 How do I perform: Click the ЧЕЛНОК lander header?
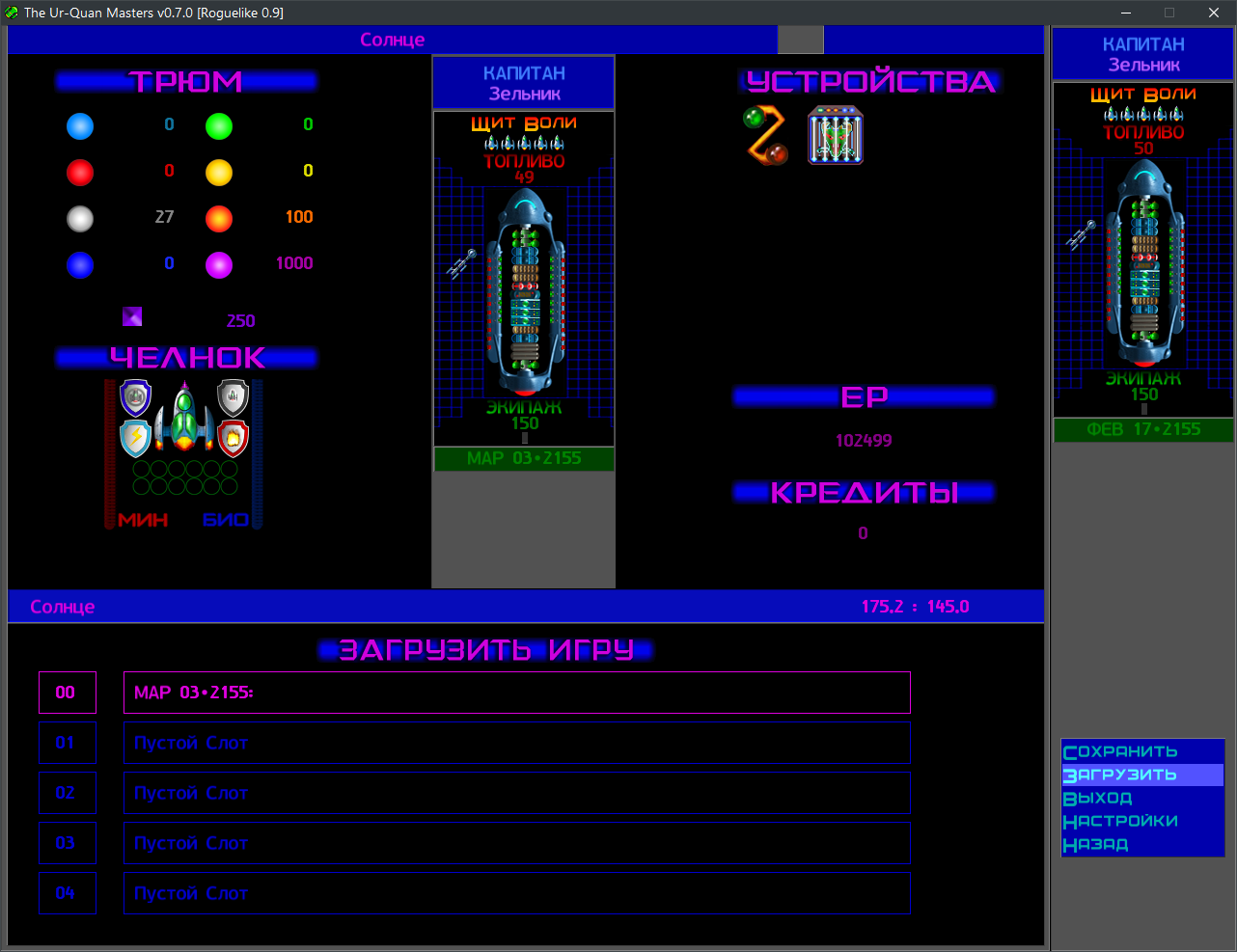click(x=186, y=358)
